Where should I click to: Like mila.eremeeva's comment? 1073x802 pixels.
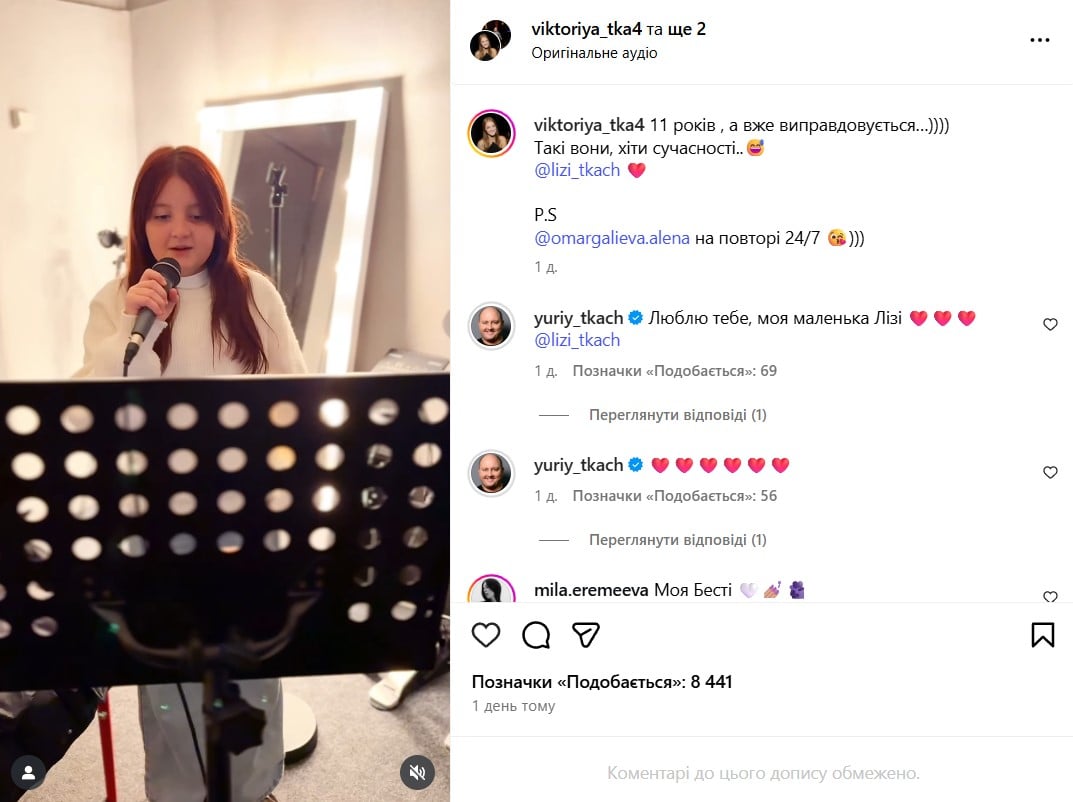[1050, 597]
